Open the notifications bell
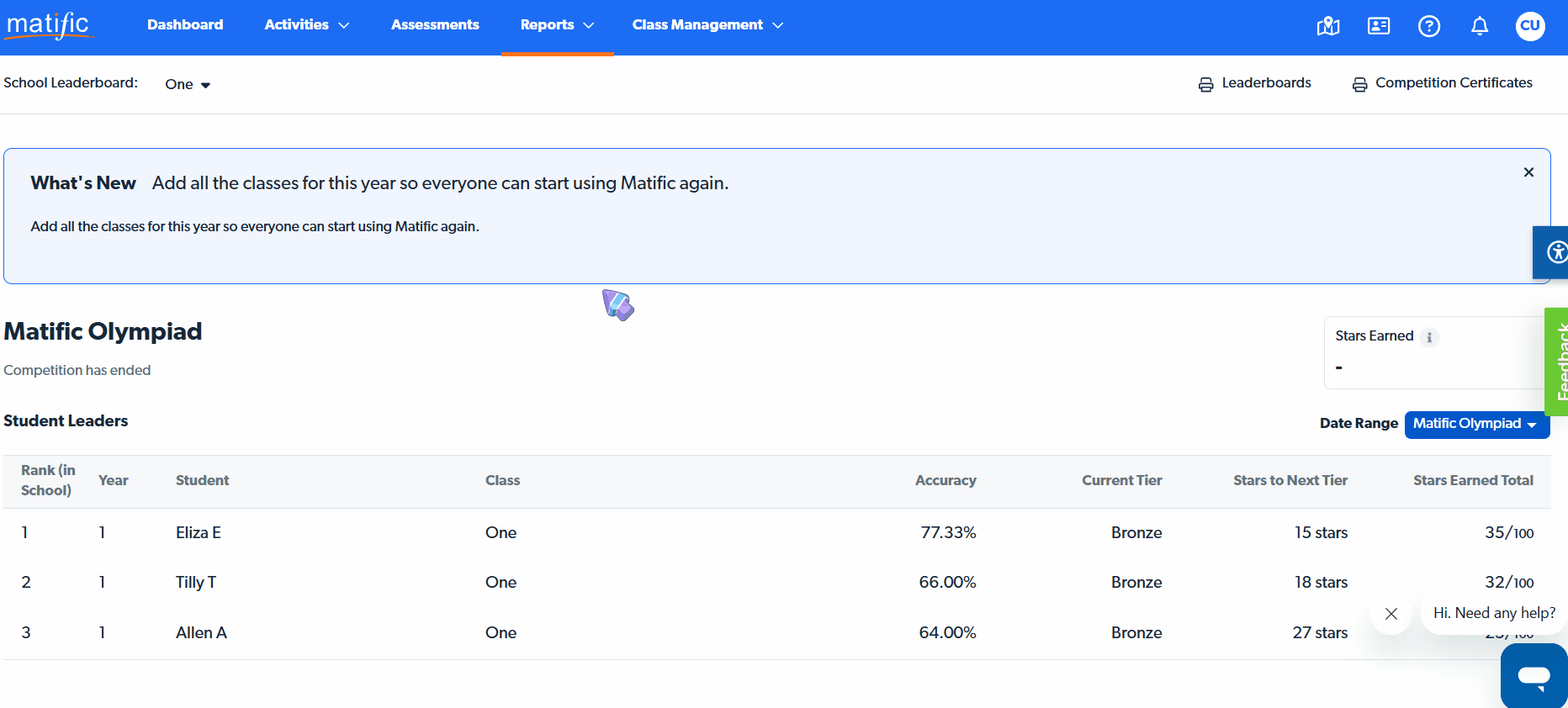This screenshot has height=708, width=1568. [x=1480, y=26]
